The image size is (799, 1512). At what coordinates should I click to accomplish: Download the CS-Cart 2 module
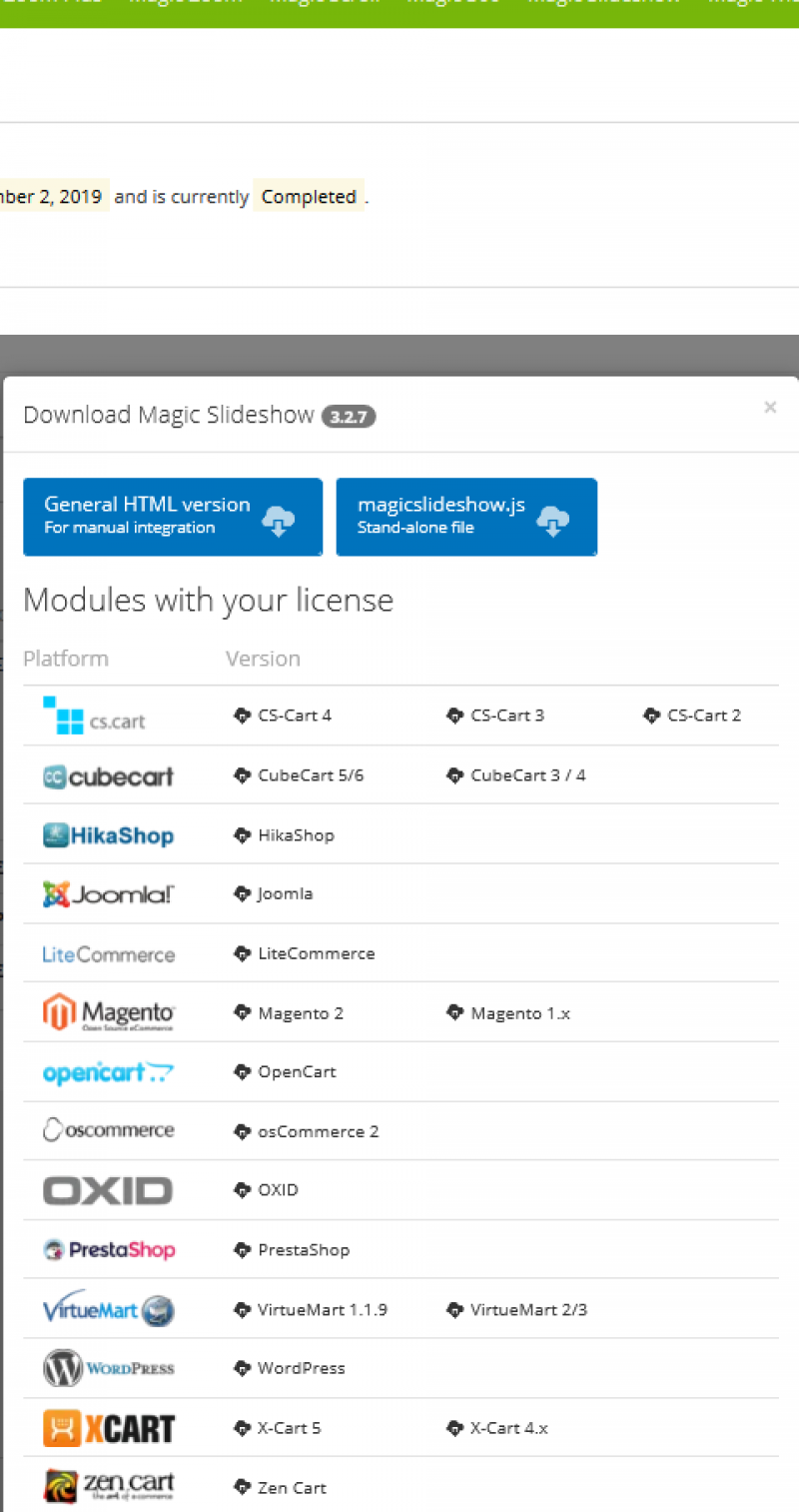click(703, 716)
